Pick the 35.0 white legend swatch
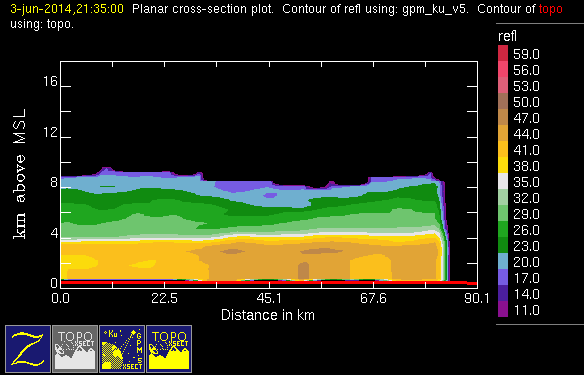The width and height of the screenshot is (584, 375). point(503,181)
